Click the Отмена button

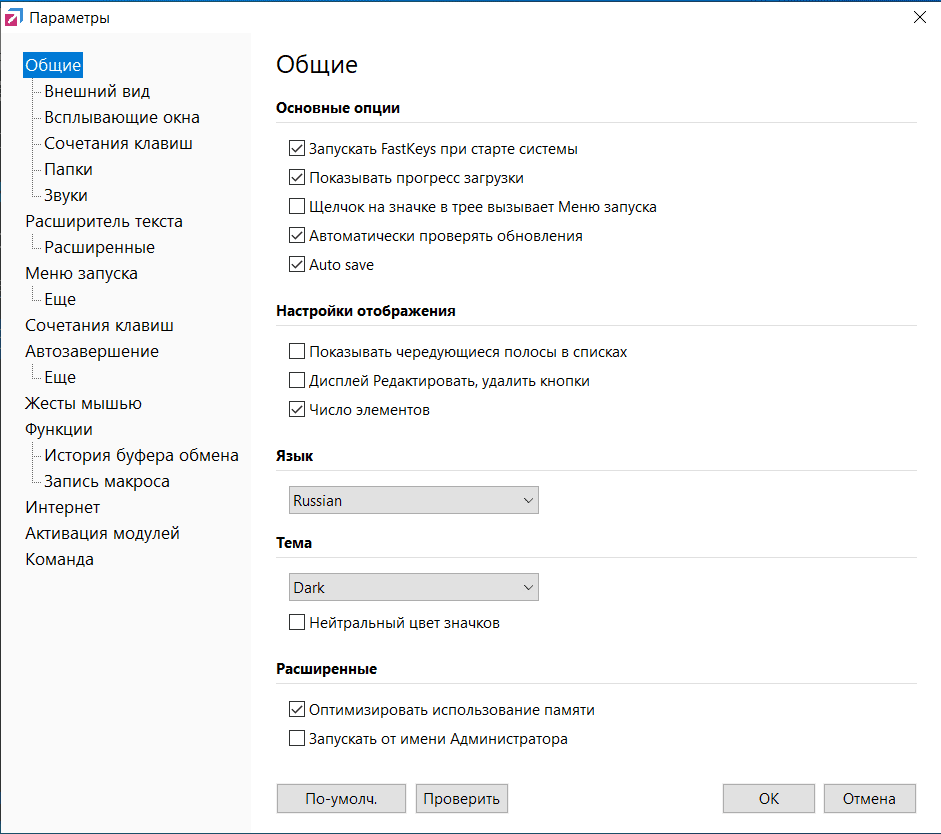pyautogui.click(x=869, y=799)
